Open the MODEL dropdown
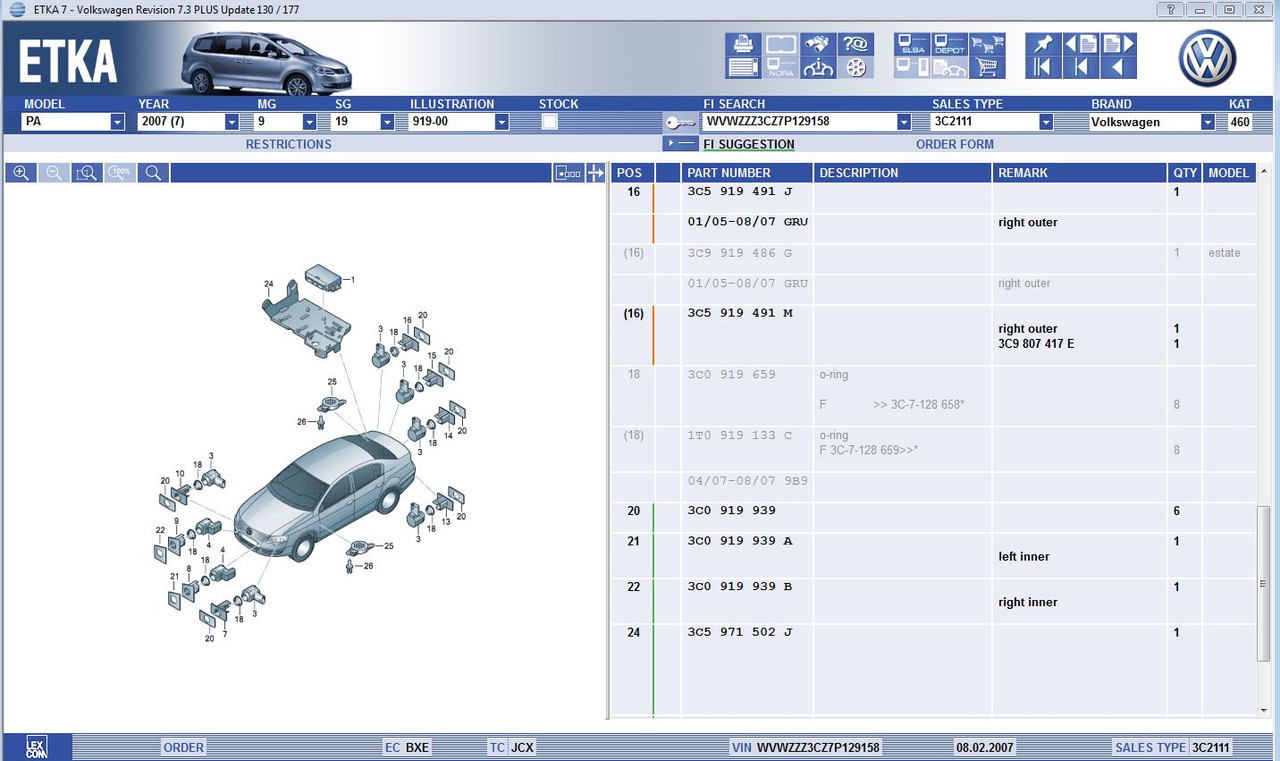The height and width of the screenshot is (761, 1280). pyautogui.click(x=117, y=122)
